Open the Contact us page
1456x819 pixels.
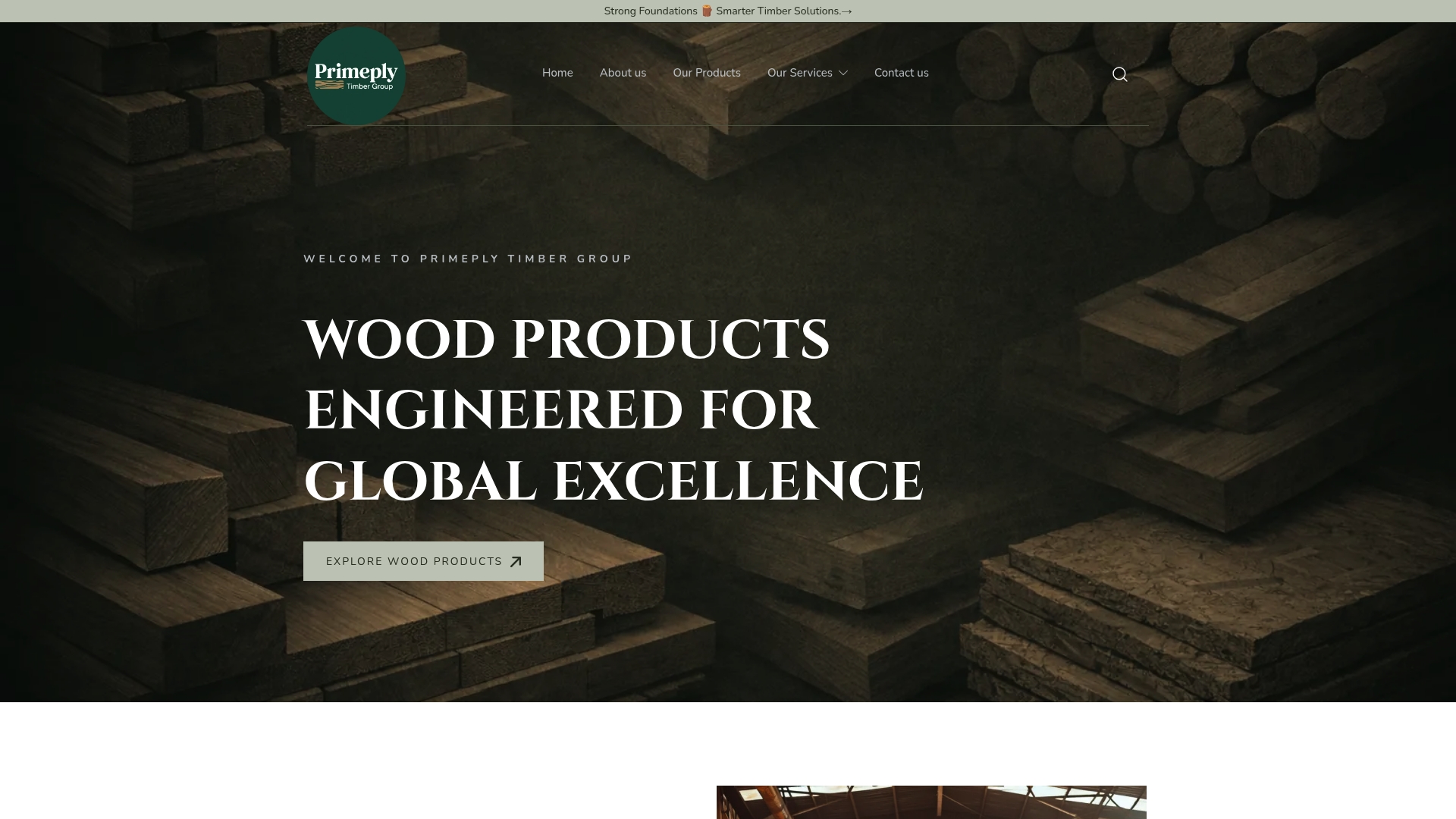tap(901, 73)
